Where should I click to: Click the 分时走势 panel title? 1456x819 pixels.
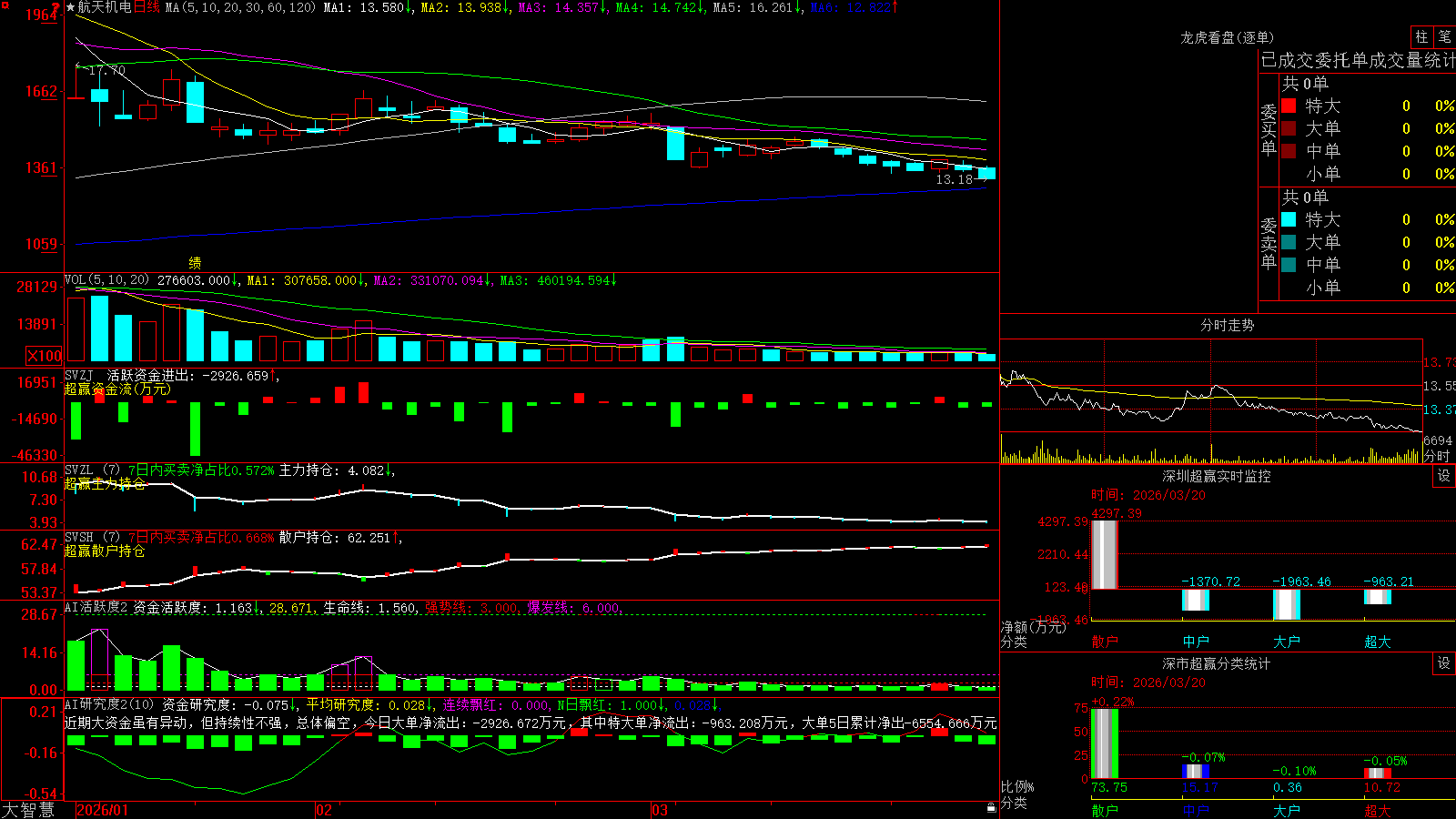pos(1227,325)
